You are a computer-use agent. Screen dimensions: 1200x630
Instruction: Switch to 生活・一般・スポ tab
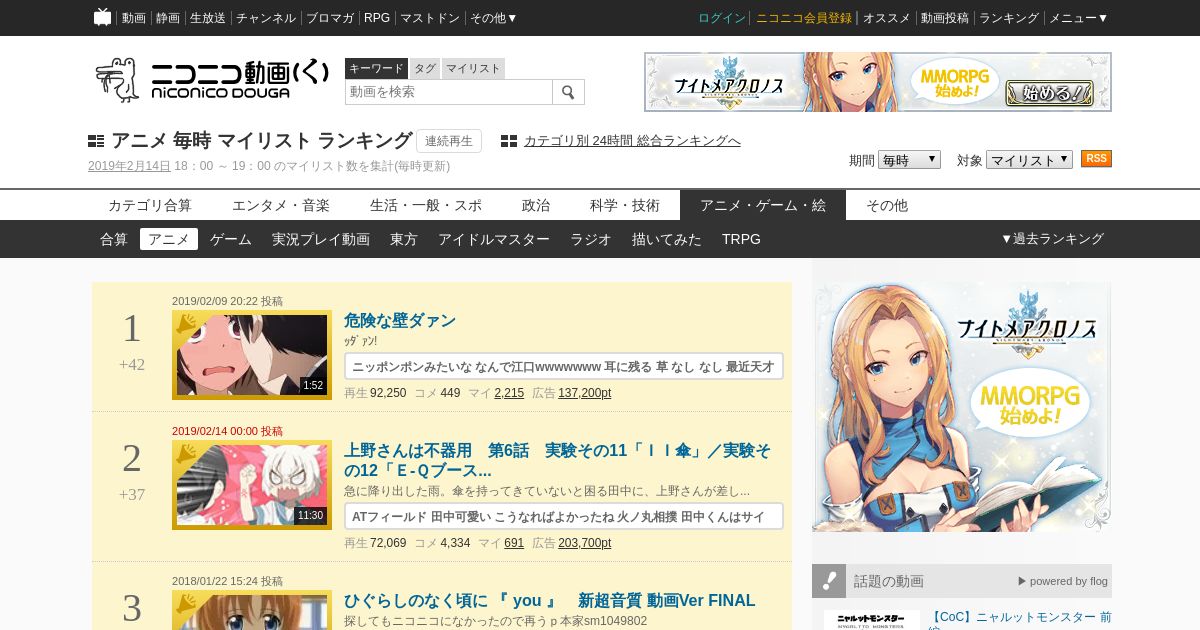426,205
